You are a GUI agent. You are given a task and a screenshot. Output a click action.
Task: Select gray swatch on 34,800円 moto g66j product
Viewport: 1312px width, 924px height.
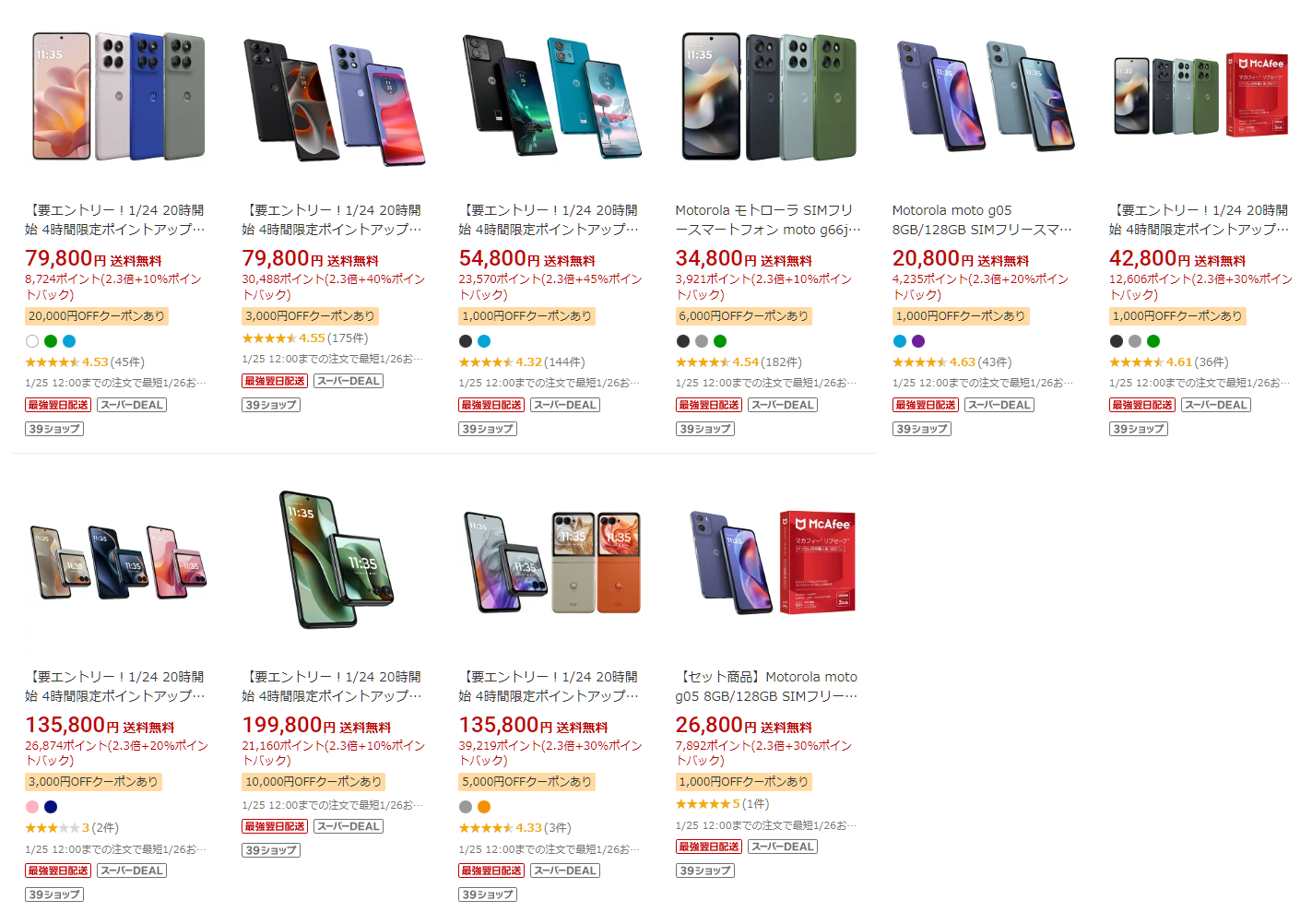coord(702,341)
